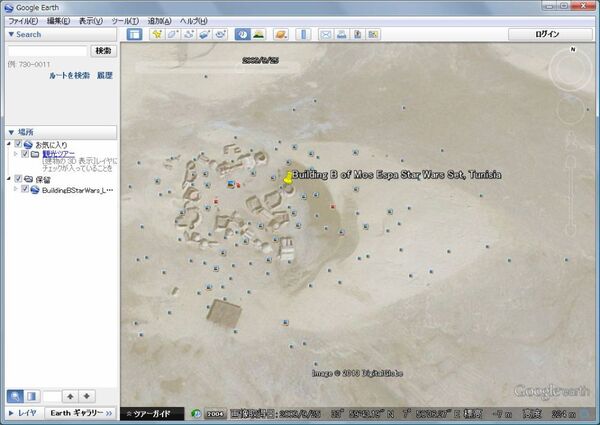The width and height of the screenshot is (600, 425).
Task: Click the 観光ツアー link in places
Action: (x=58, y=154)
